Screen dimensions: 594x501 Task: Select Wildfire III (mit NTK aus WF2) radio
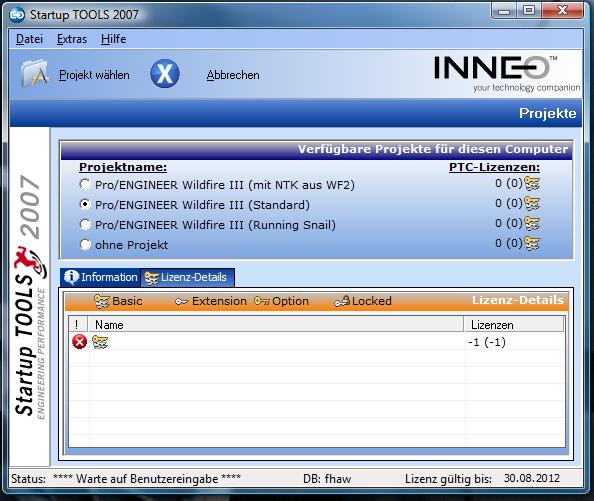85,185
